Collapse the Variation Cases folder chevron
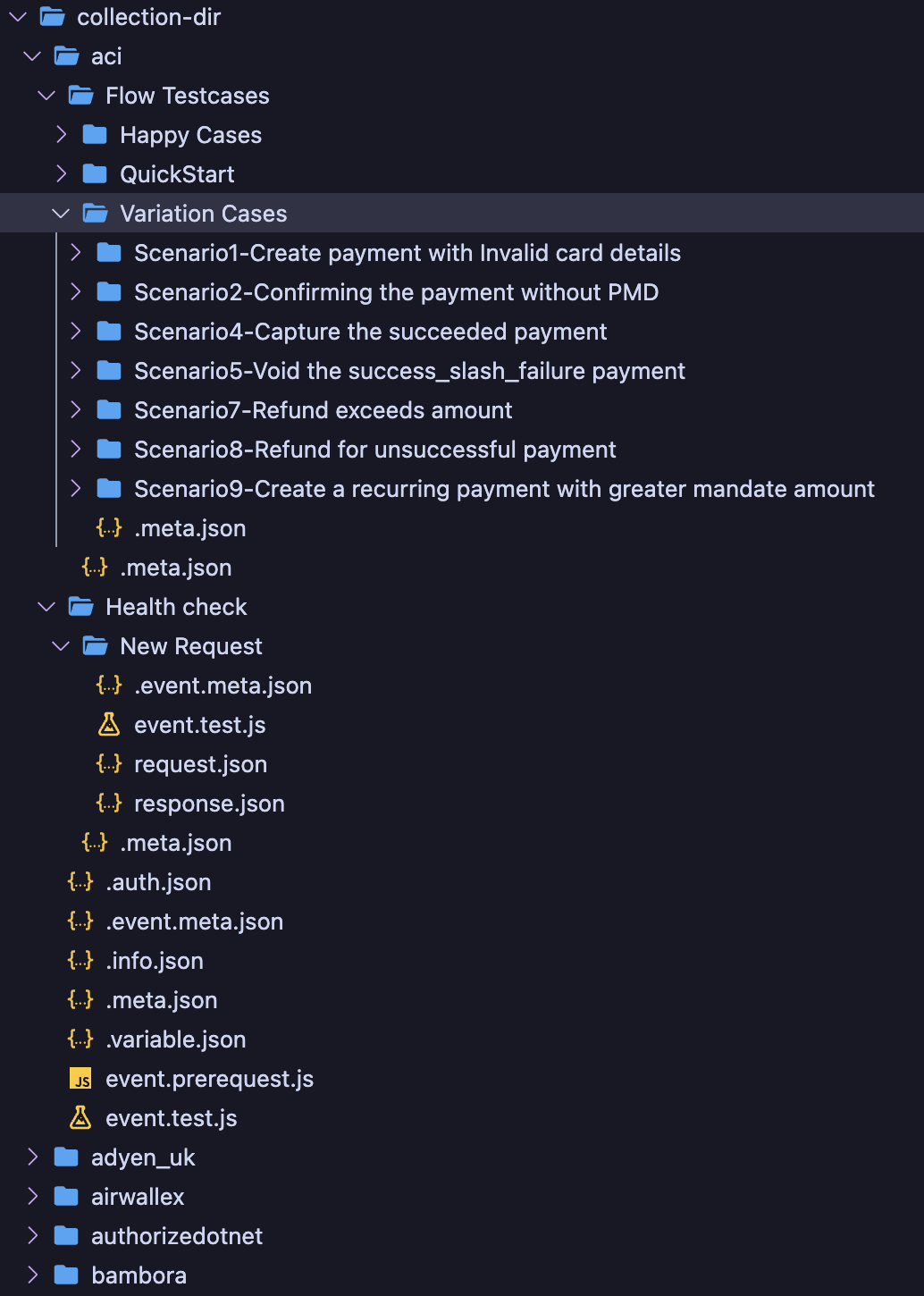 coord(61,214)
